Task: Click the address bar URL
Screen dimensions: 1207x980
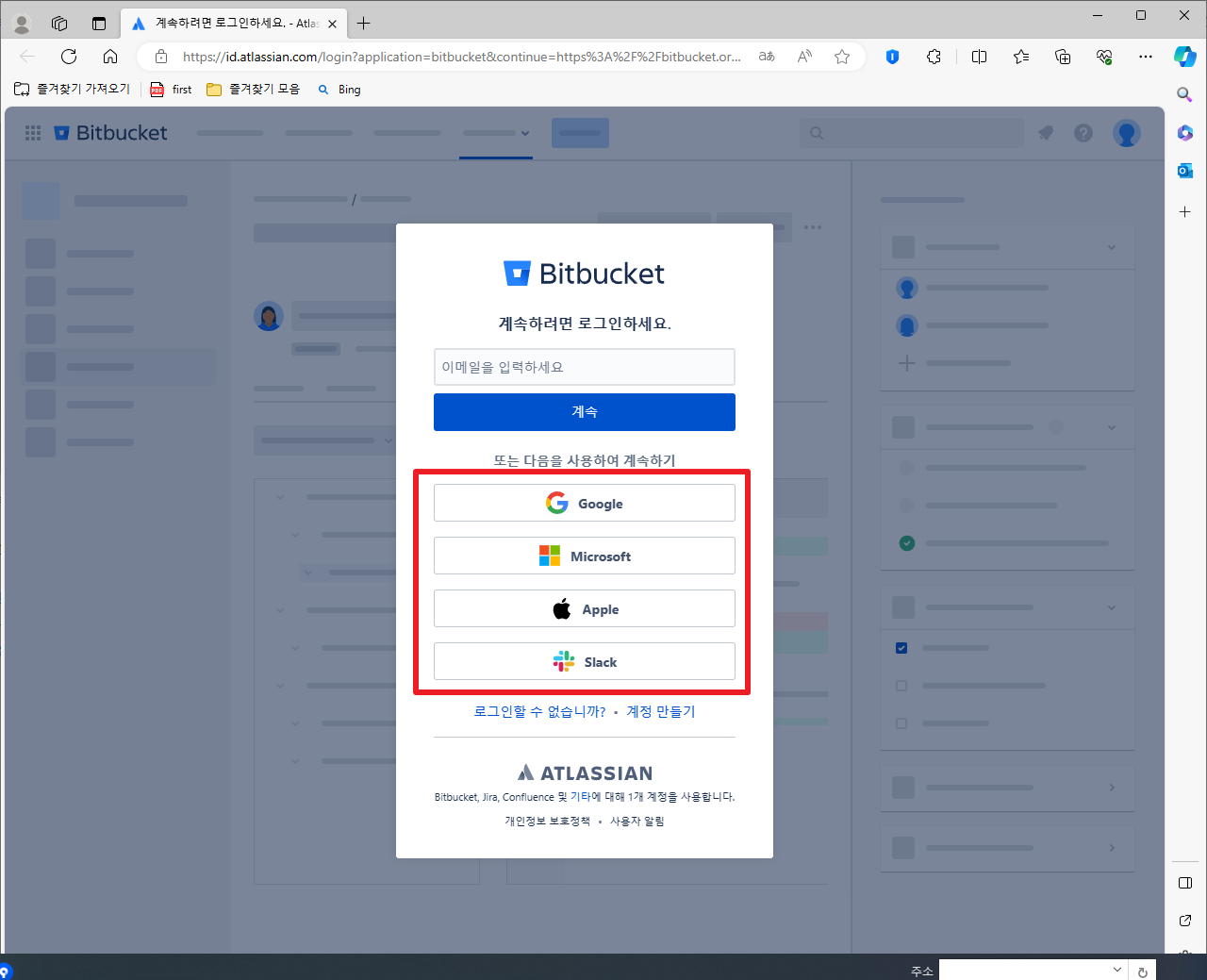Action: pyautogui.click(x=462, y=57)
